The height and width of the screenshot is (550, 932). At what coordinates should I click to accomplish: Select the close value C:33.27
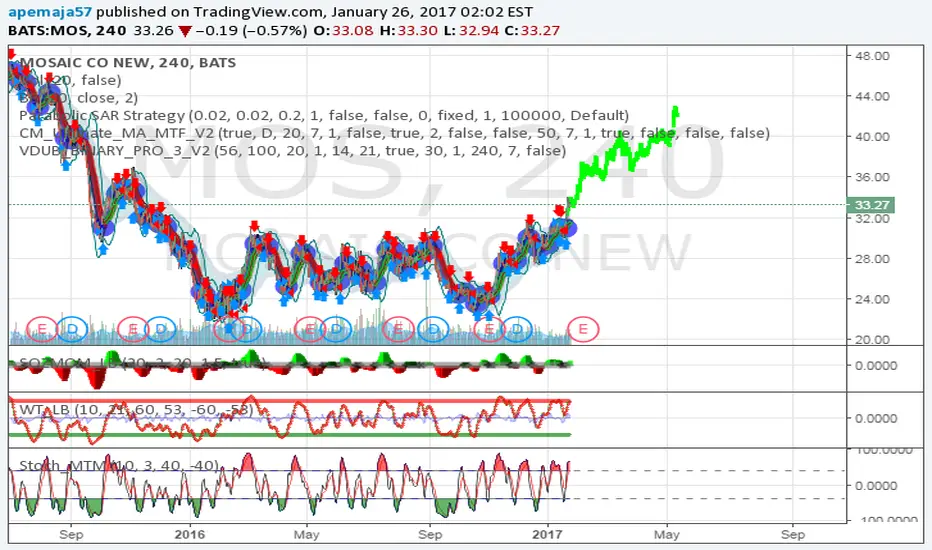tap(532, 30)
